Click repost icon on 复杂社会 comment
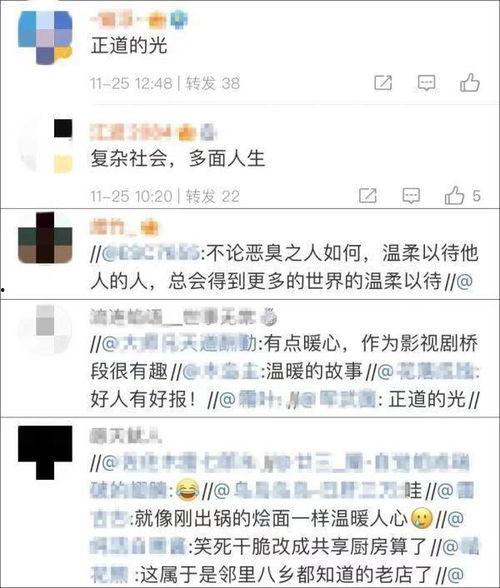Image resolution: width=500 pixels, height=588 pixels. click(x=368, y=195)
